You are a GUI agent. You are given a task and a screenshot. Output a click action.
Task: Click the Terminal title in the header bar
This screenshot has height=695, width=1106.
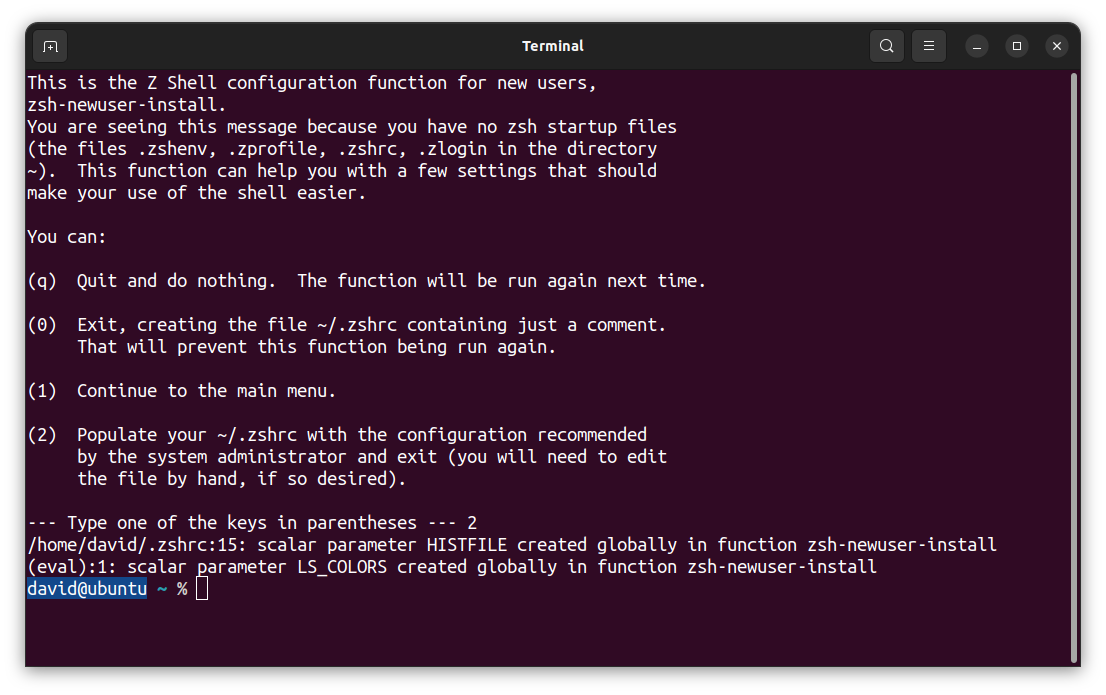coord(552,46)
